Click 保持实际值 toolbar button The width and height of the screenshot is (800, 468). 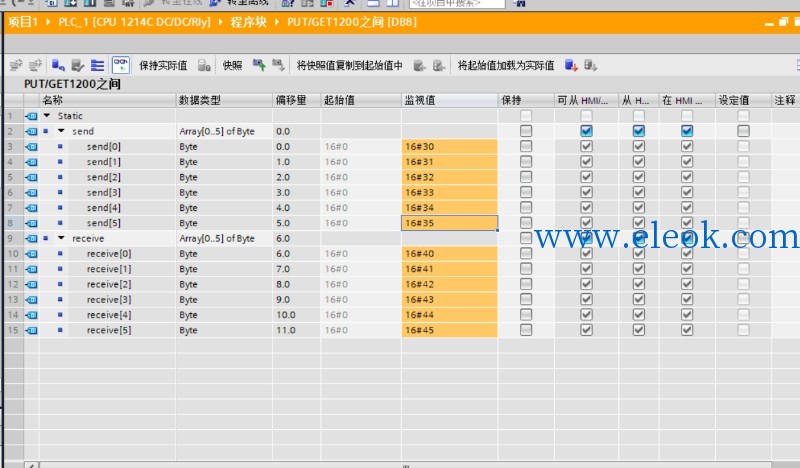(163, 65)
